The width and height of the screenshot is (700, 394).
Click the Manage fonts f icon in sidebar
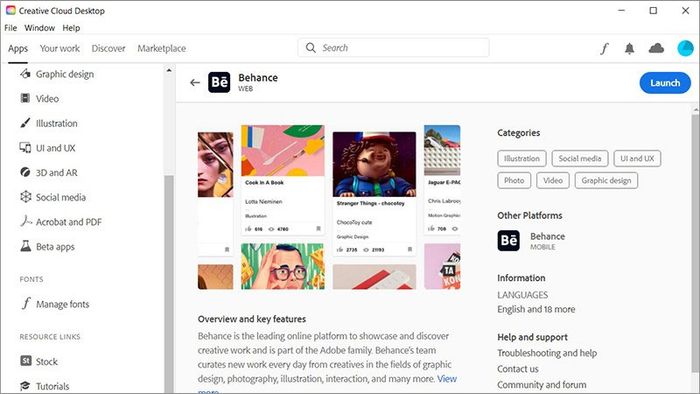tap(26, 303)
